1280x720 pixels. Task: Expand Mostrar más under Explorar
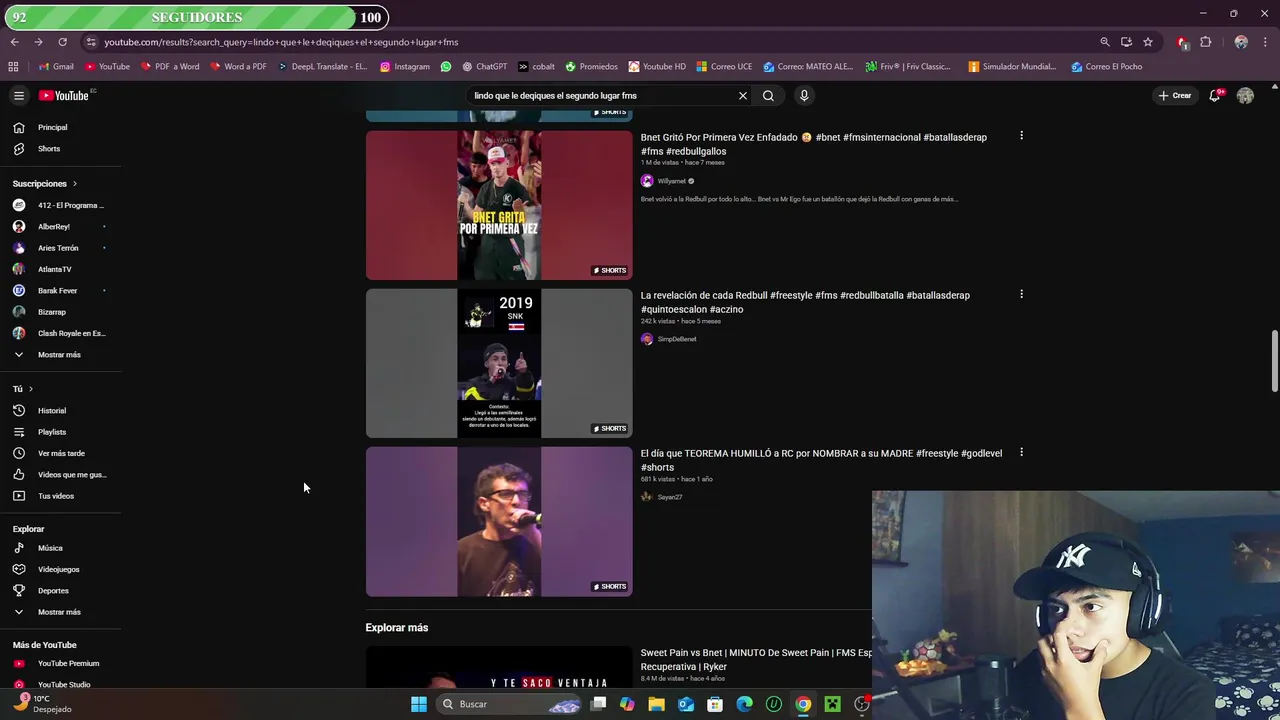coord(60,612)
